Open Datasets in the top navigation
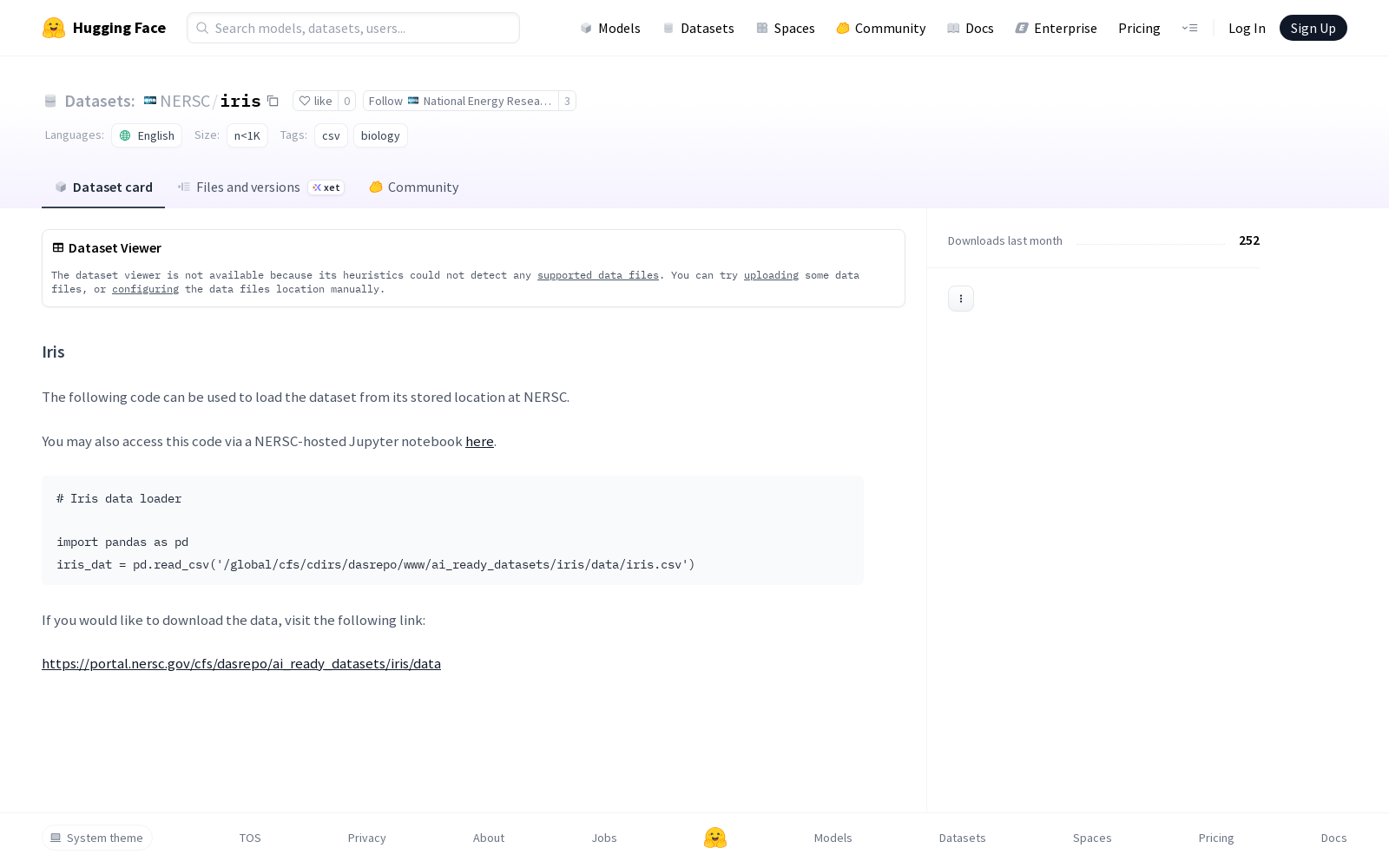The width and height of the screenshot is (1389, 868). click(698, 28)
